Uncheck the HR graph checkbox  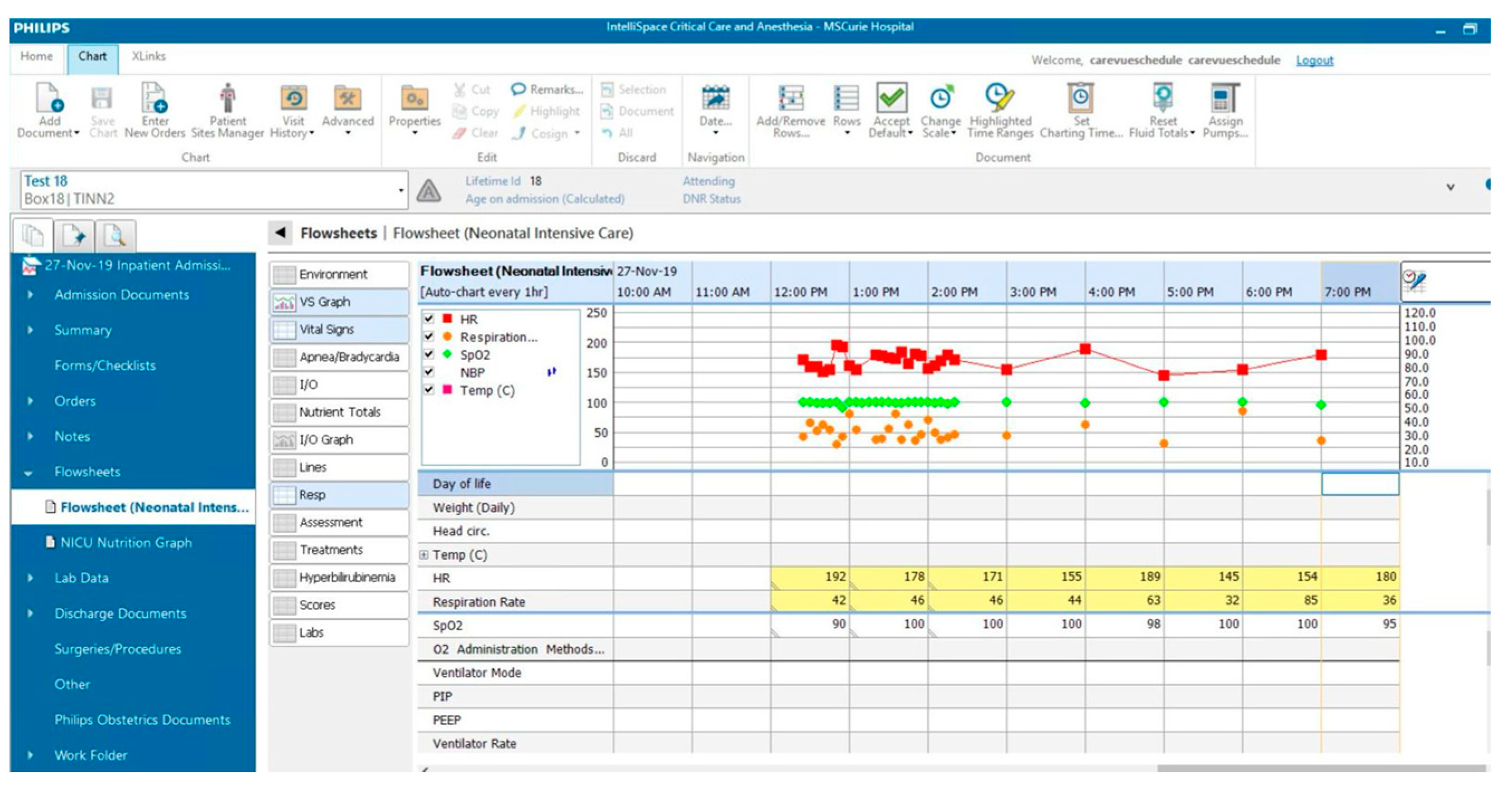[x=429, y=319]
